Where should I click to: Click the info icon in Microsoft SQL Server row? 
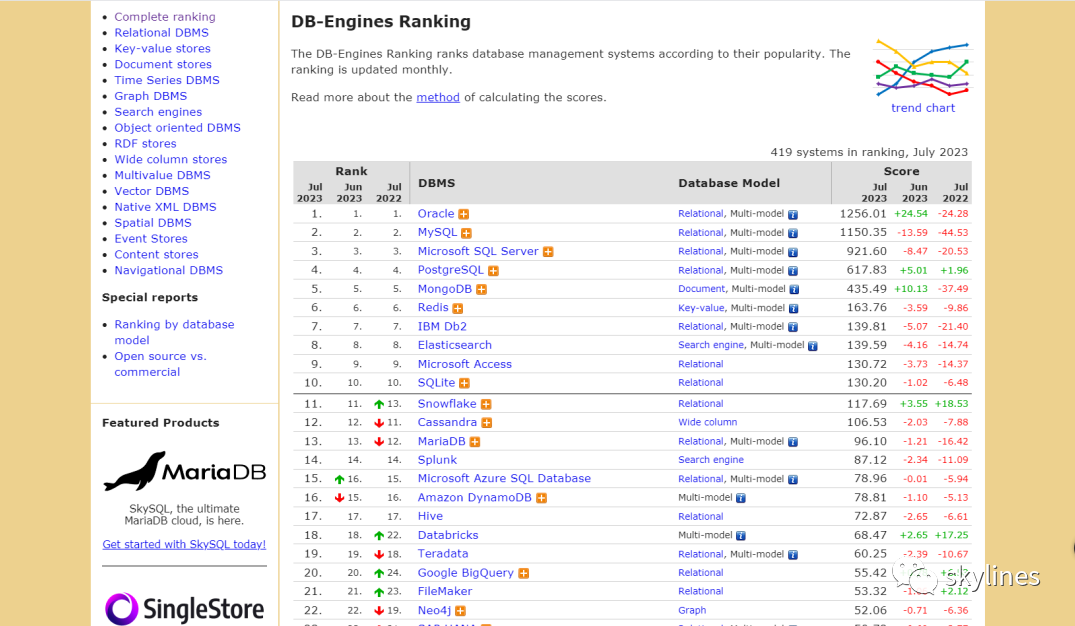pos(793,252)
